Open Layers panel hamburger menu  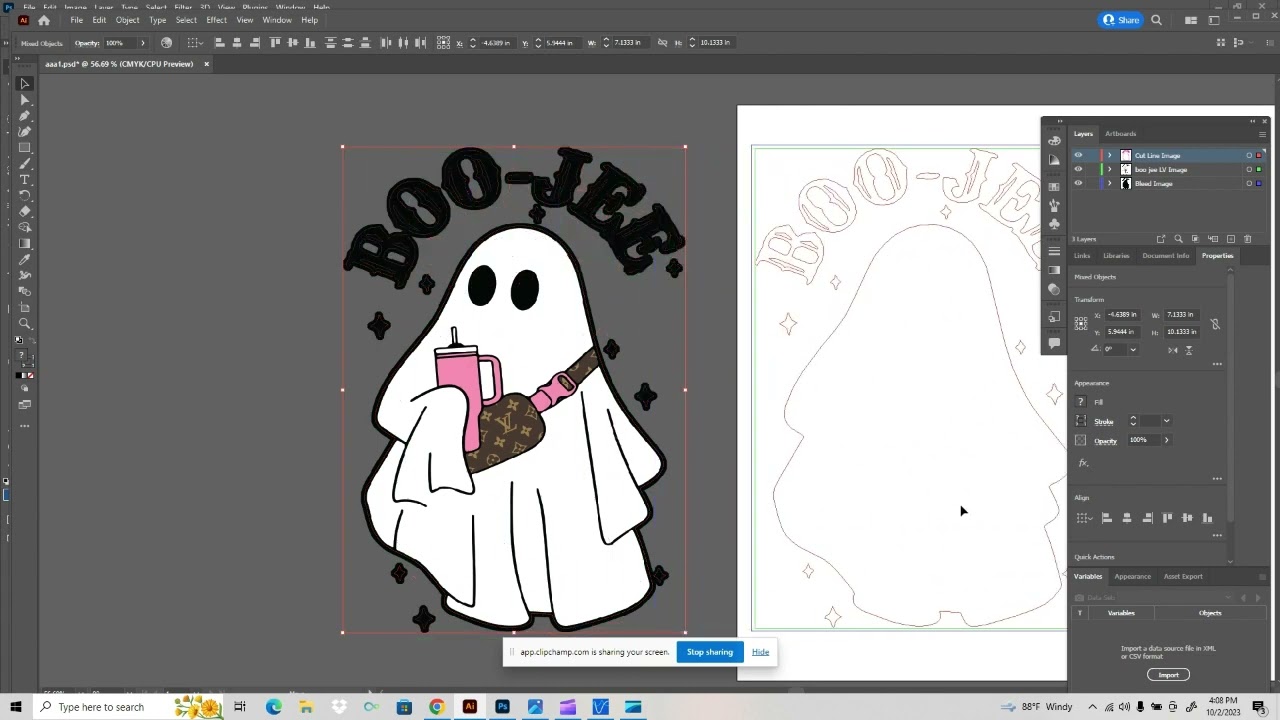tap(1261, 134)
